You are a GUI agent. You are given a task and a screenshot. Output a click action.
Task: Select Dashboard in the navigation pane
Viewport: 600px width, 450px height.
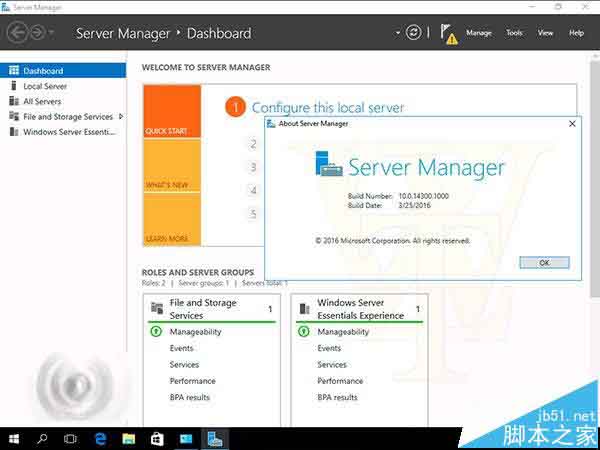(x=63, y=71)
